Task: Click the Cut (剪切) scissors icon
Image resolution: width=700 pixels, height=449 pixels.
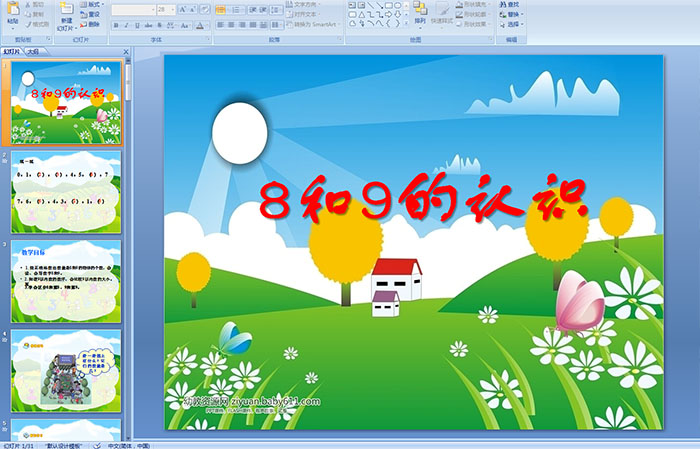Action: 29,4
